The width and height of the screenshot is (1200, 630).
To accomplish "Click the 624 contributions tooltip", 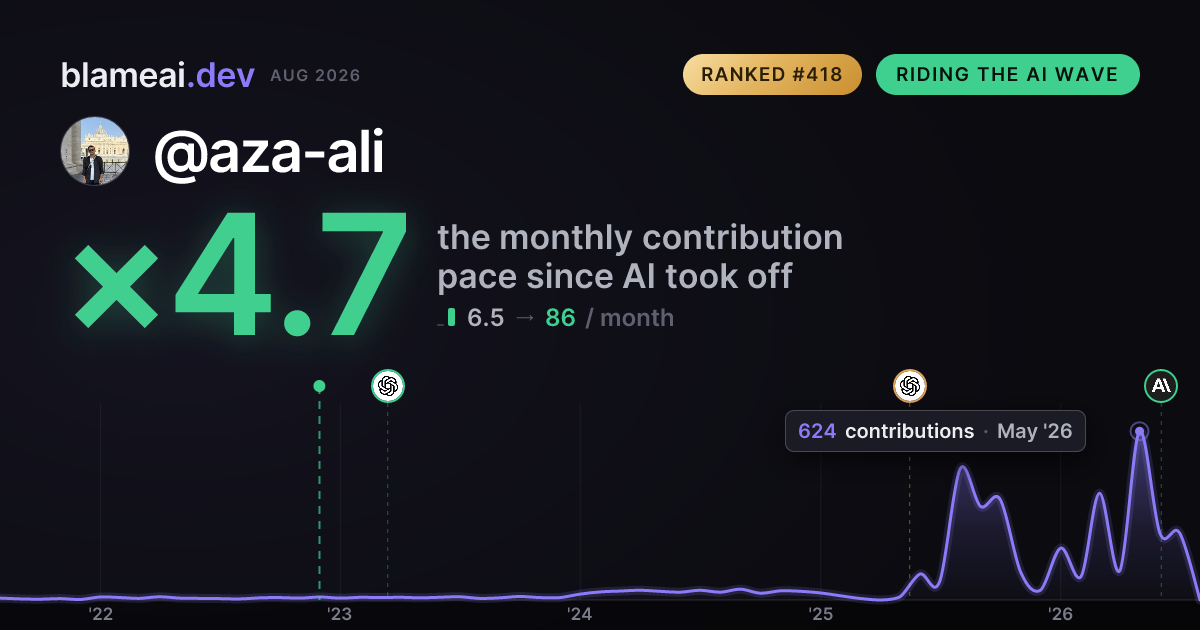I will [935, 431].
